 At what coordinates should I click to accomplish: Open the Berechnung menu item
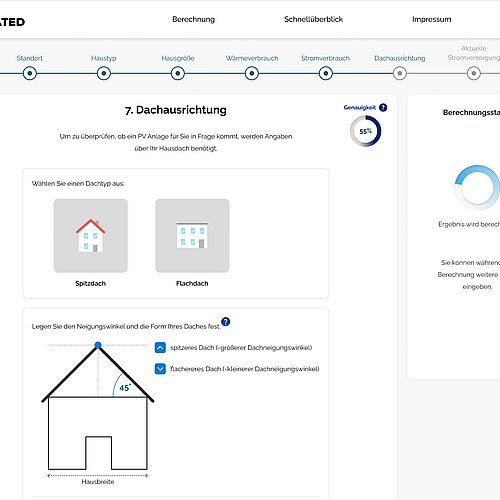pyautogui.click(x=193, y=19)
